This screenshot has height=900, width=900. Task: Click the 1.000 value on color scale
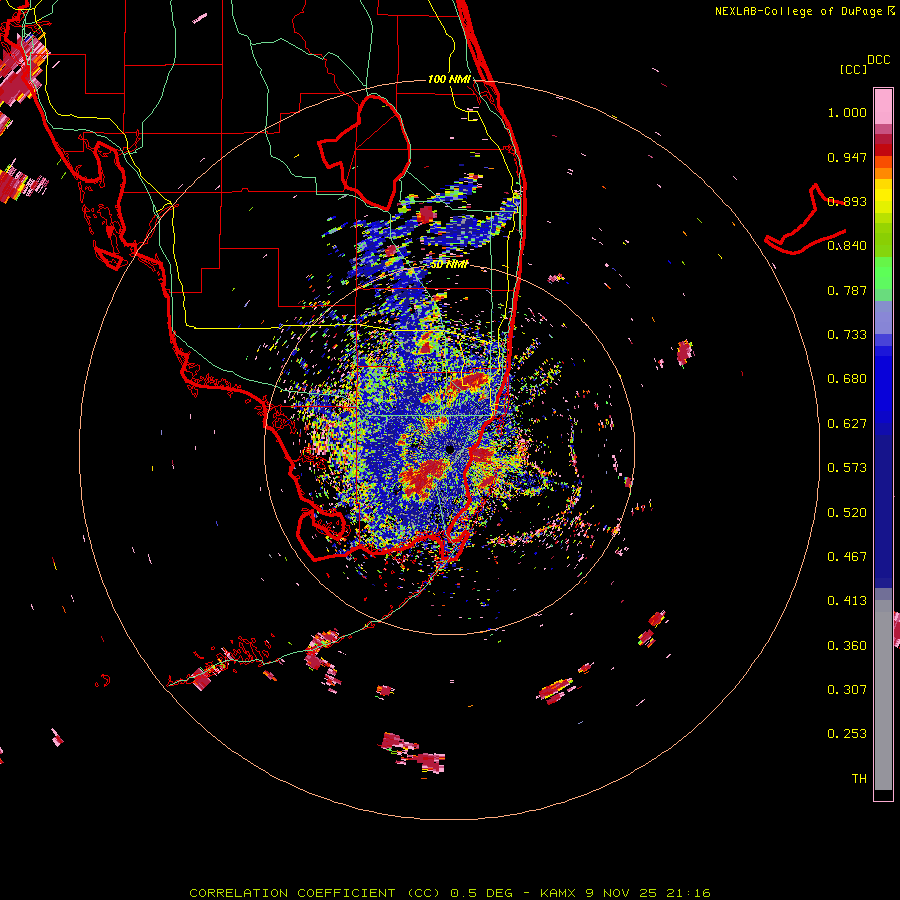point(847,112)
